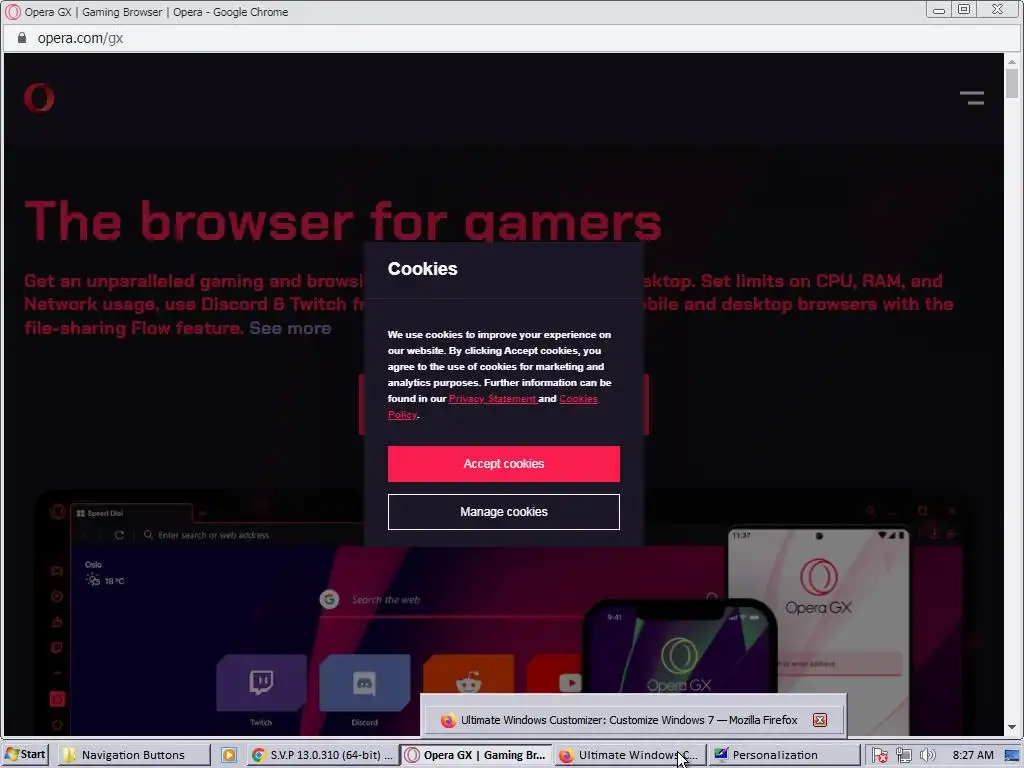
Task: Click the Opera logo in page header
Action: click(39, 98)
